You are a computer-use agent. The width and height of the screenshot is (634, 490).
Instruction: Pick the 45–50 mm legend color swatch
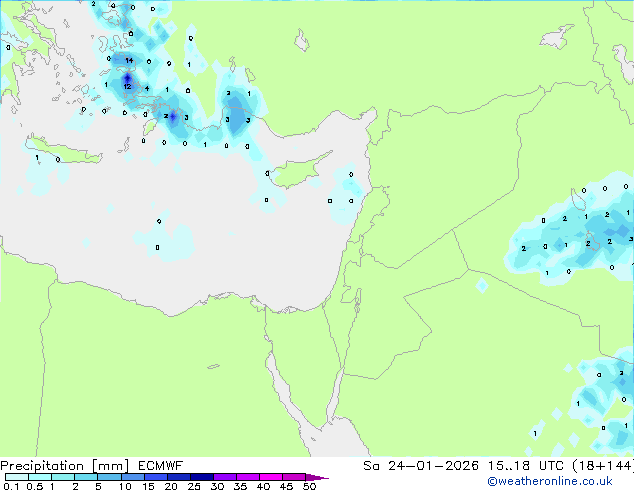pos(294,477)
